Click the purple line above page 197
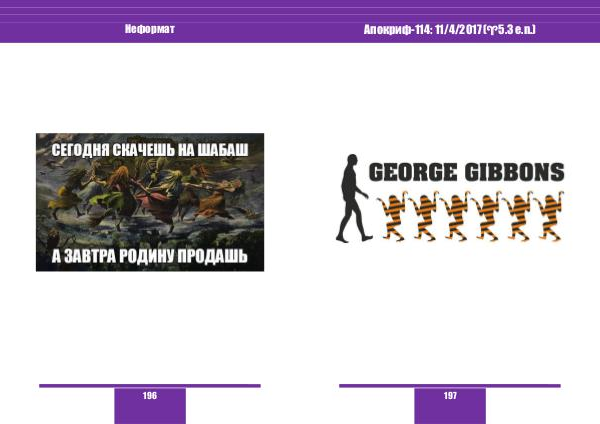Screen dimensions: 600x424 [450, 385]
